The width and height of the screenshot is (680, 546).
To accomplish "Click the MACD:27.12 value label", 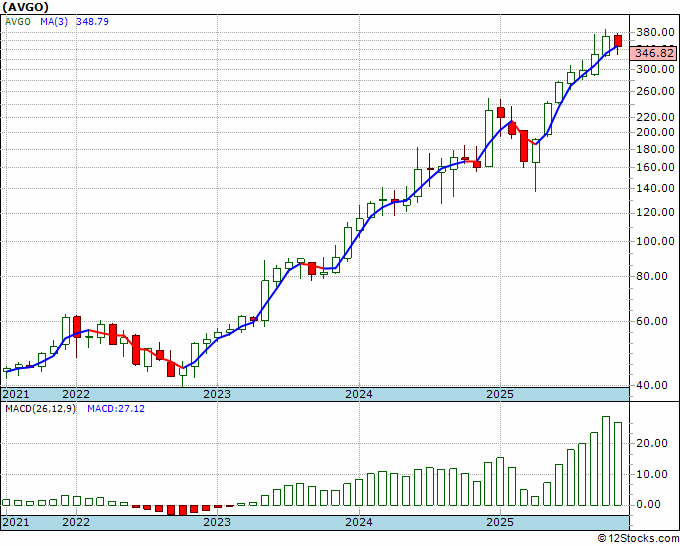I will coord(116,409).
